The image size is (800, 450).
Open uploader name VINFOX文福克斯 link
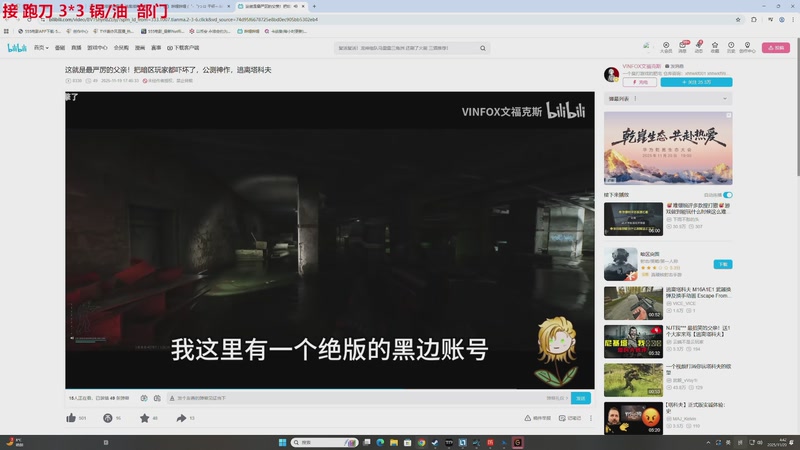coord(641,66)
